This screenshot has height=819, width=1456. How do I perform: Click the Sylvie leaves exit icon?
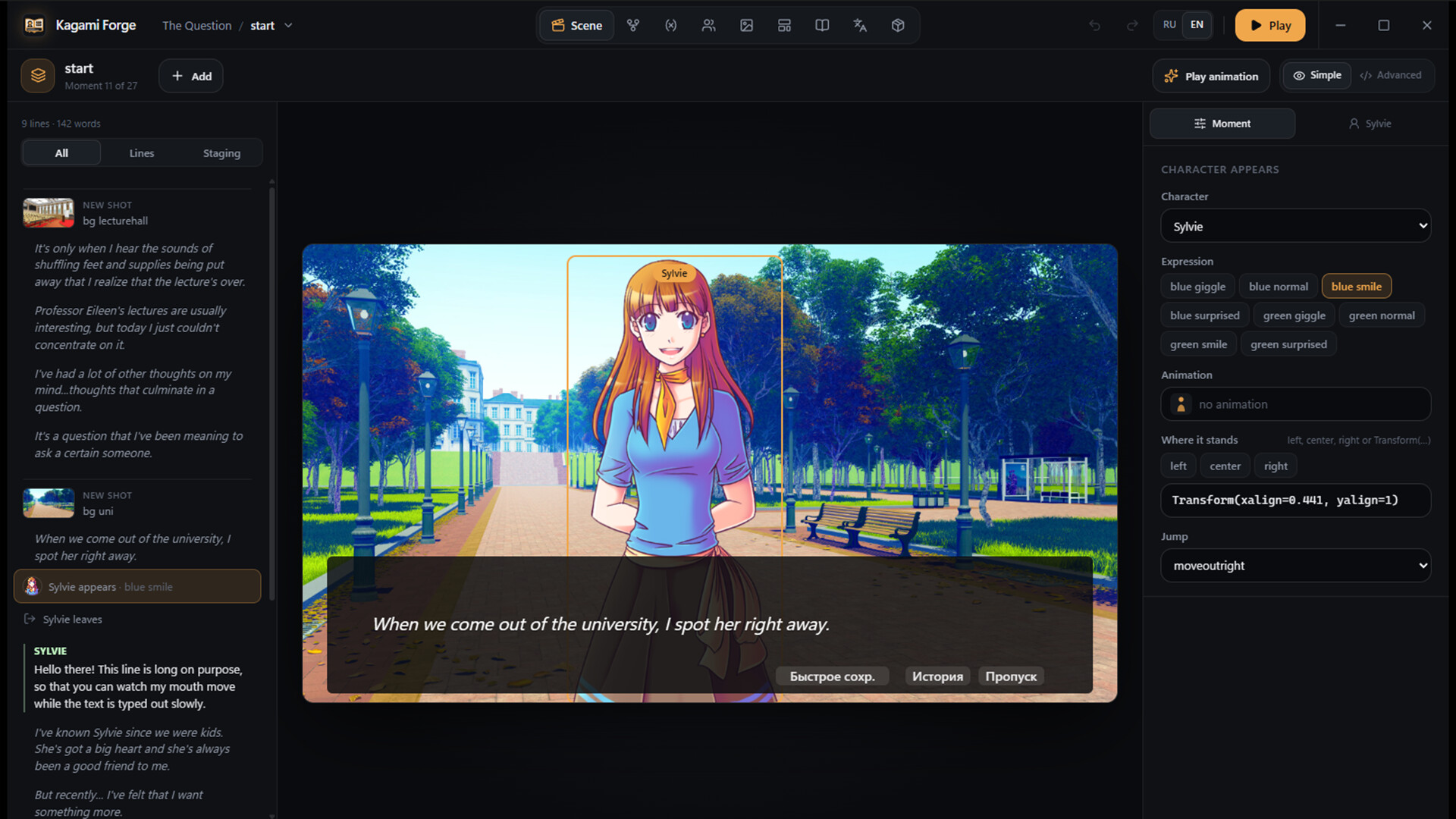click(x=30, y=619)
